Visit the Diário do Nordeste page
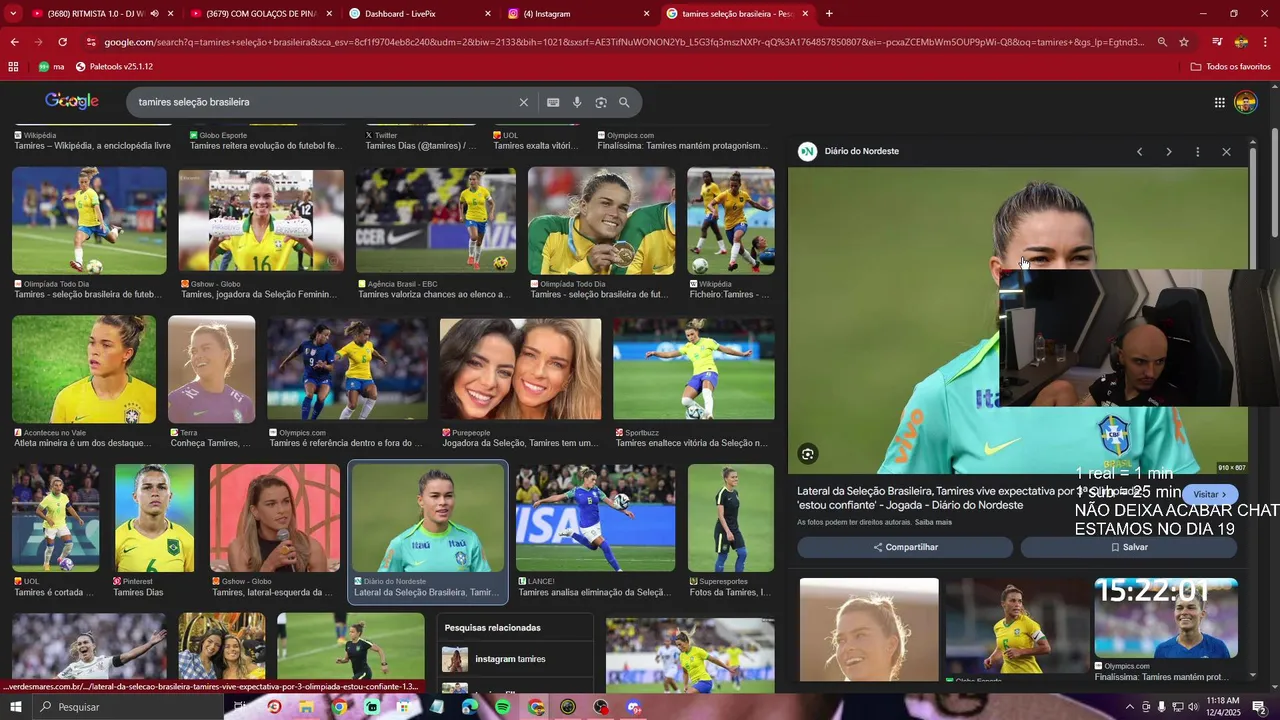The height and width of the screenshot is (720, 1280). 1210,495
